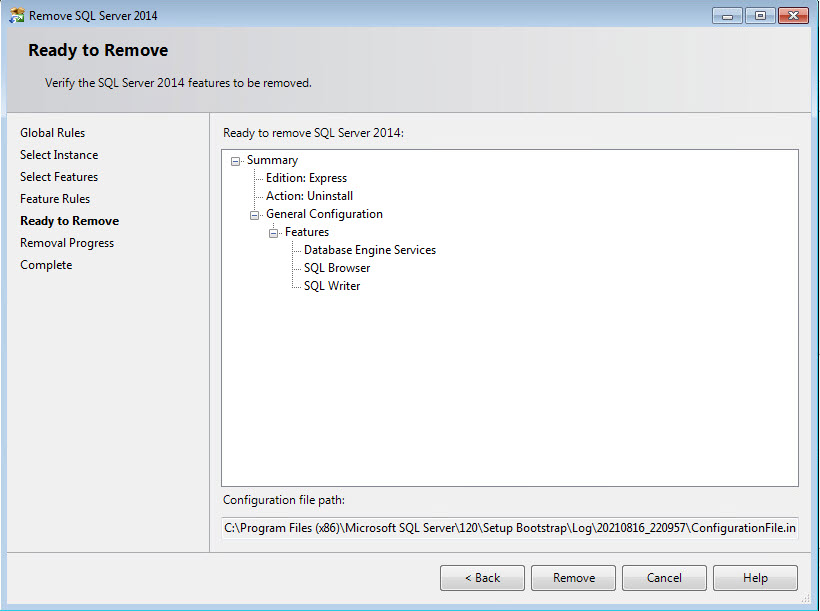
Task: Select SQL Writer in the features tree
Action: point(332,286)
